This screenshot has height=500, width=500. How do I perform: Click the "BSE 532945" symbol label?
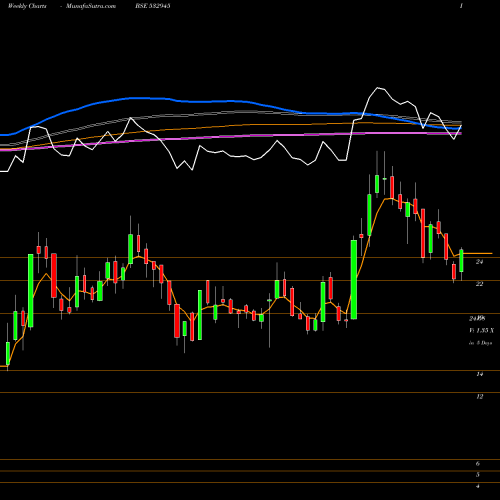(x=153, y=6)
